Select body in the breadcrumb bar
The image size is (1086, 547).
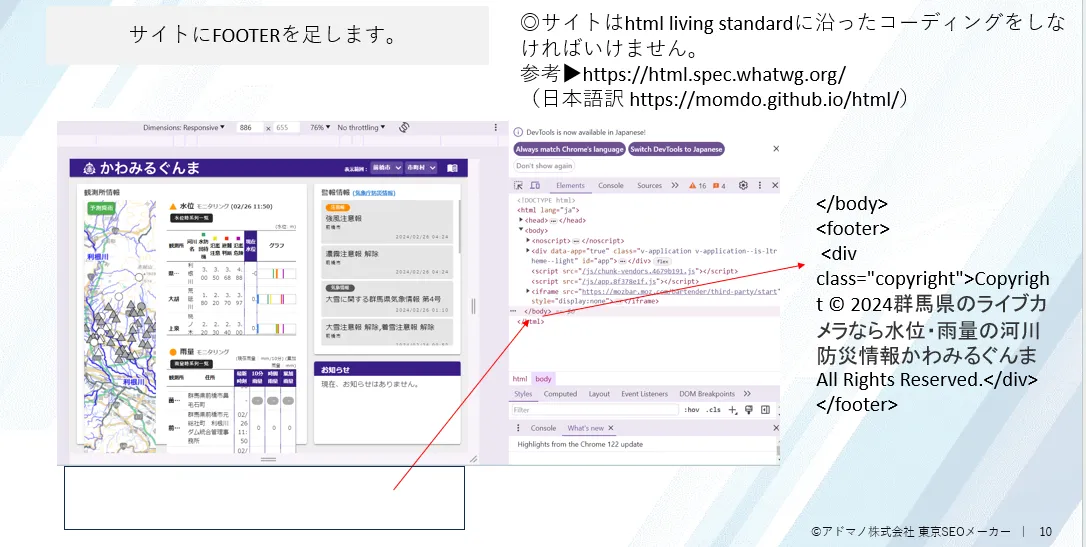544,379
